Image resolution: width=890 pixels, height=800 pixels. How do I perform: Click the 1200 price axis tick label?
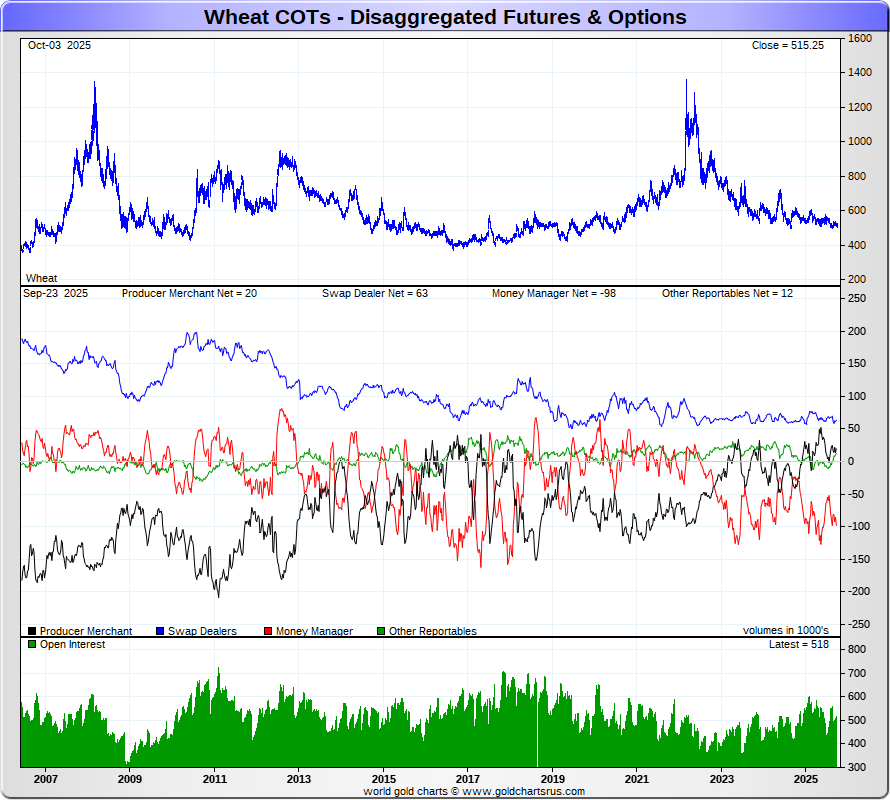click(x=860, y=107)
